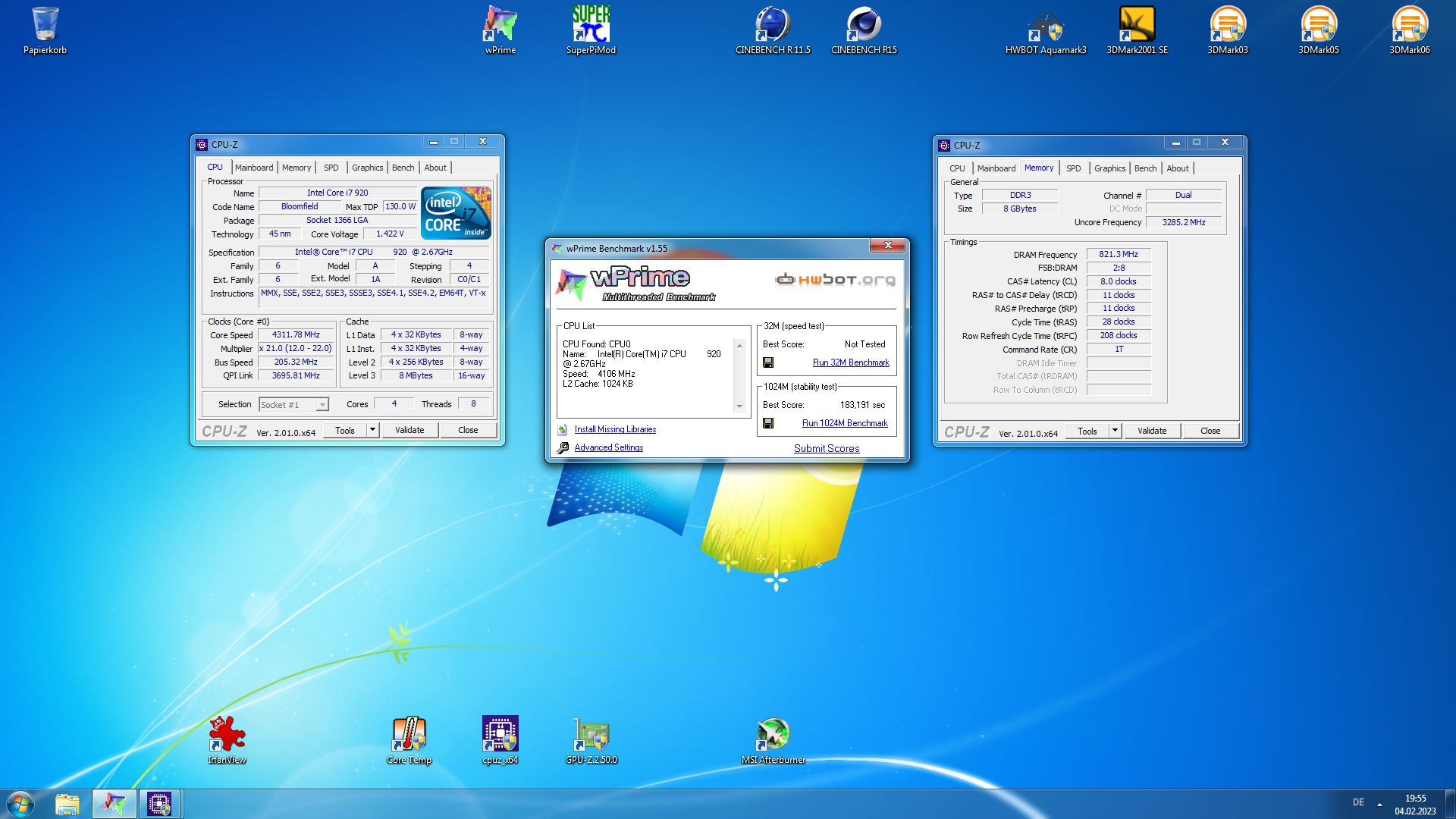Screen dimensions: 1456x819
Task: Launch CINEBENCH R15 desktop icon
Action: 864,30
